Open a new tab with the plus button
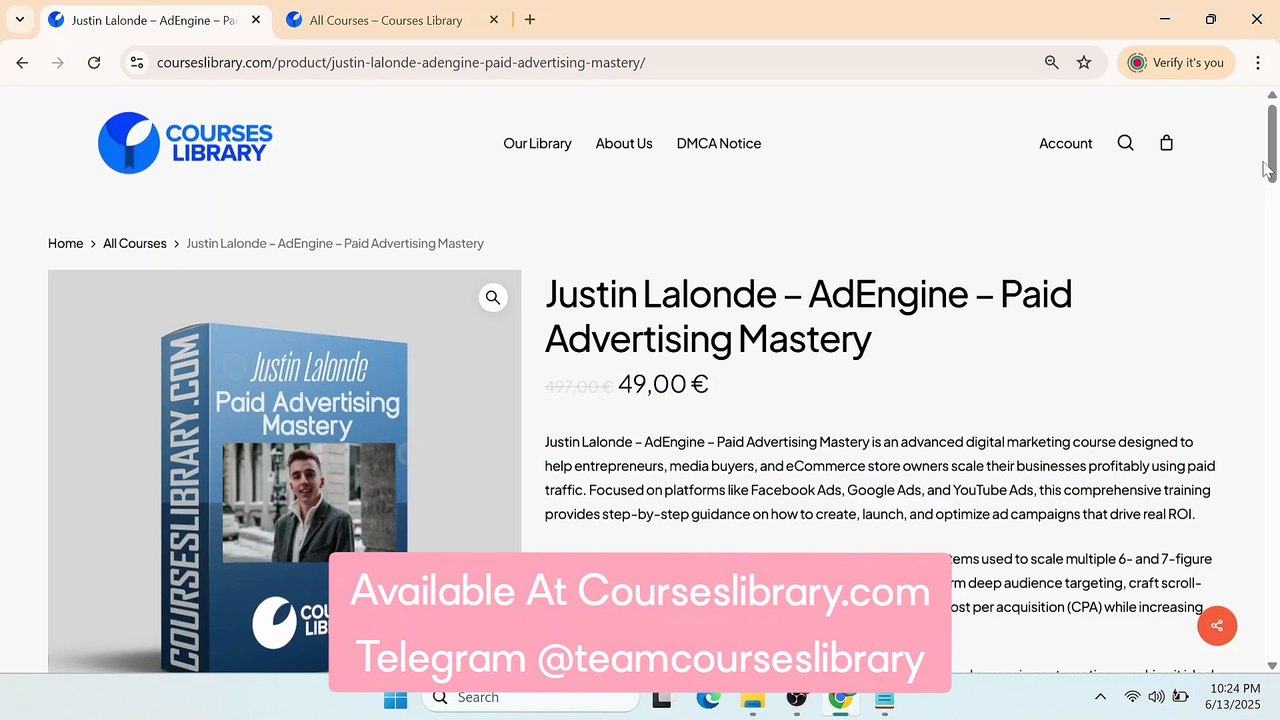The height and width of the screenshot is (720, 1280). click(x=530, y=19)
